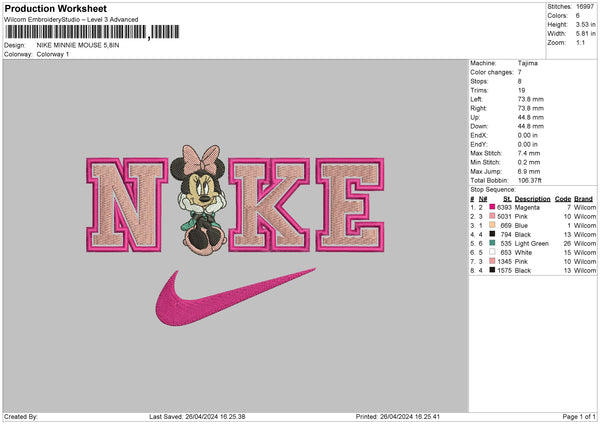Screen dimensions: 600x424
Task: Click the embroidered letter E
Action: pyautogui.click(x=350, y=205)
